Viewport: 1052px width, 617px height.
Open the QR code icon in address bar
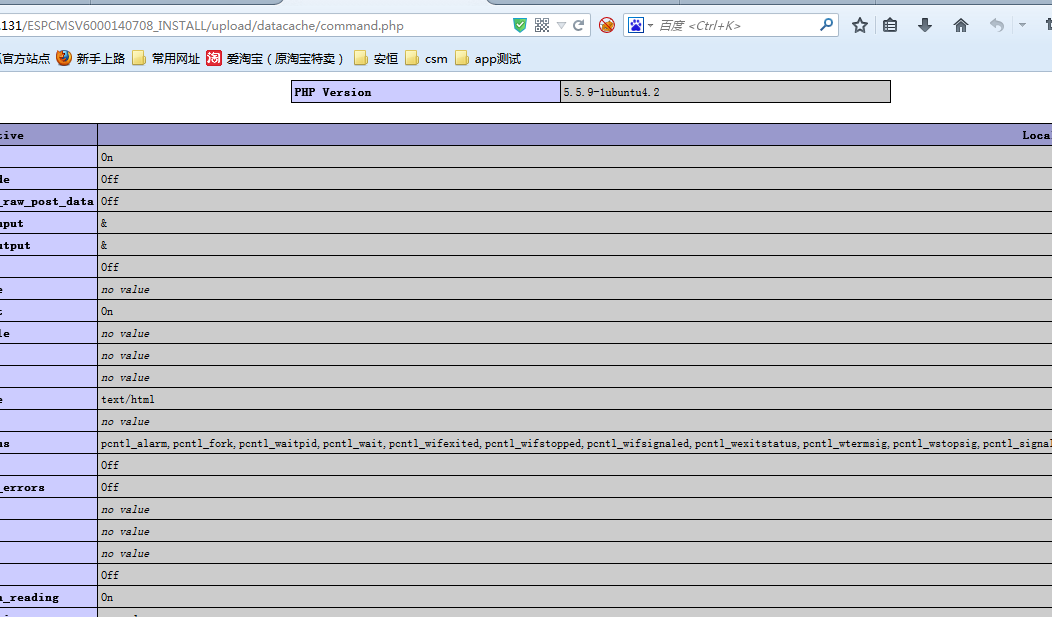click(542, 25)
